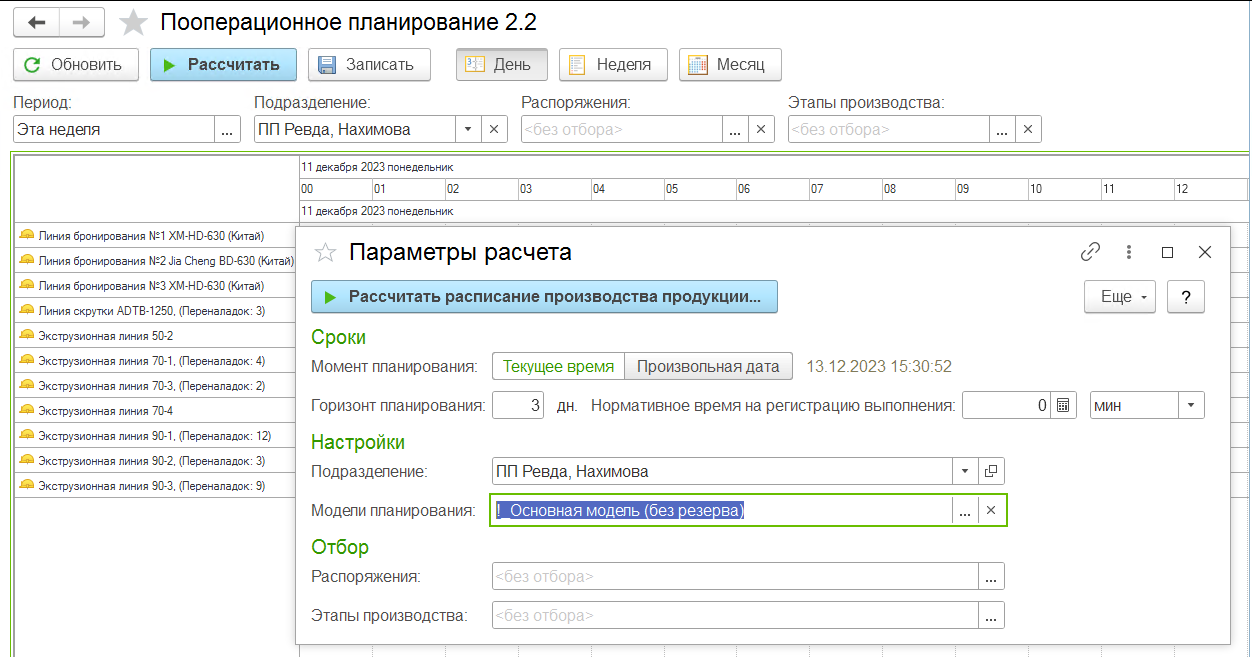Select Произвольная дата planning moment
This screenshot has height=657, width=1252.
coord(708,366)
